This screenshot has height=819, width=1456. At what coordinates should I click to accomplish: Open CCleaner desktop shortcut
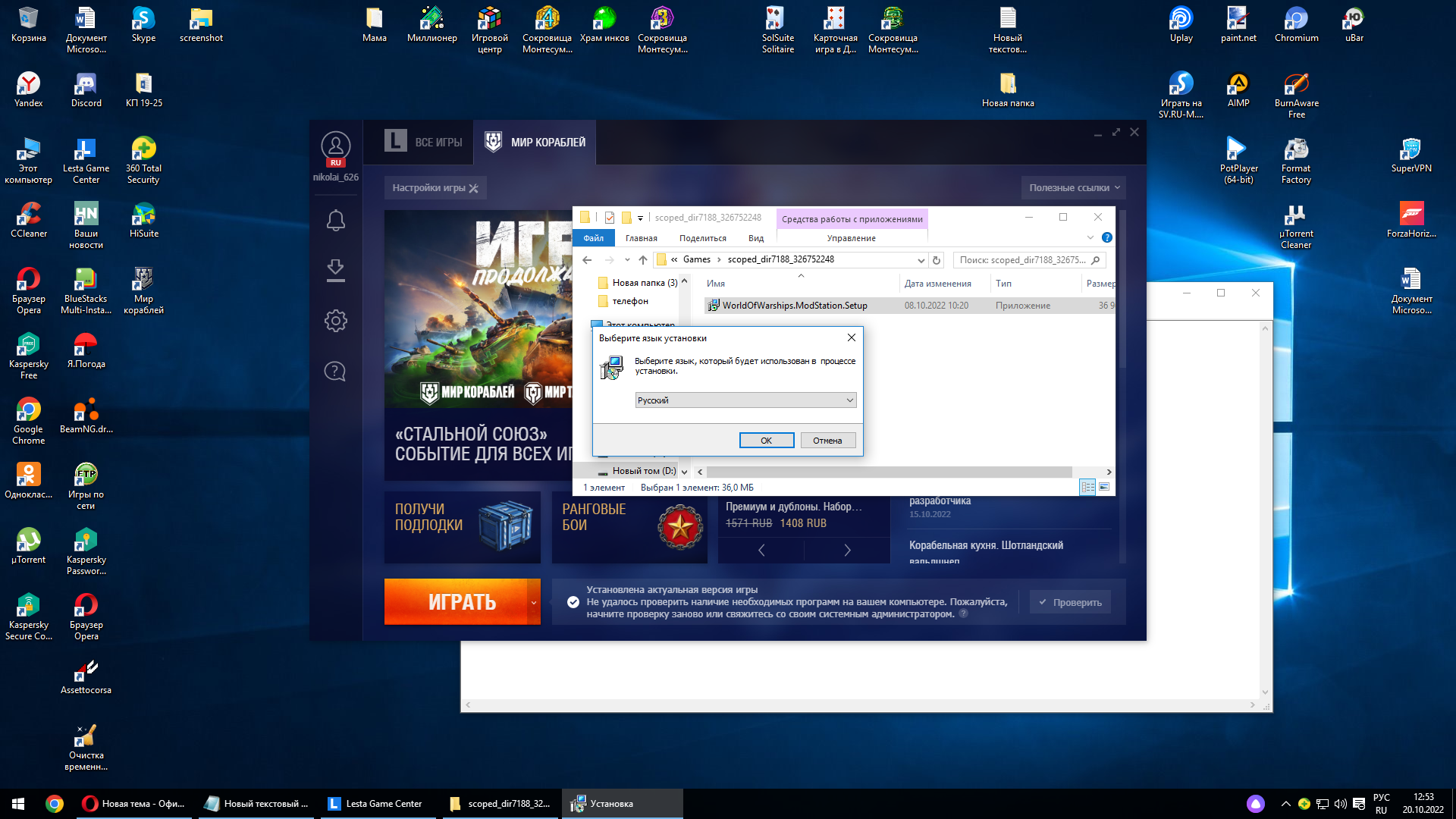pyautogui.click(x=29, y=220)
